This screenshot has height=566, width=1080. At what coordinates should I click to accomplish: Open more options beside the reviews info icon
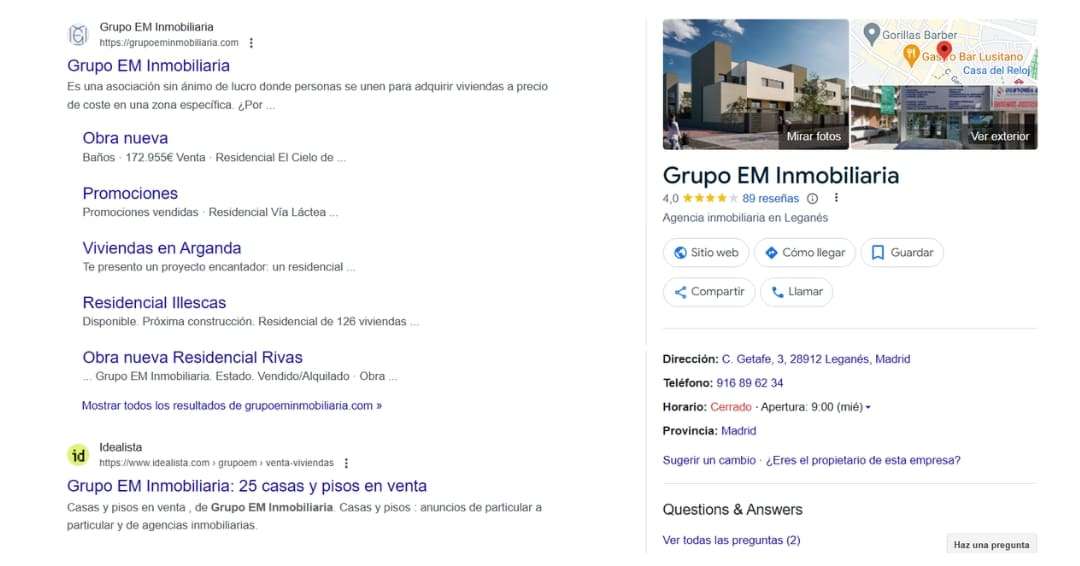click(x=836, y=198)
